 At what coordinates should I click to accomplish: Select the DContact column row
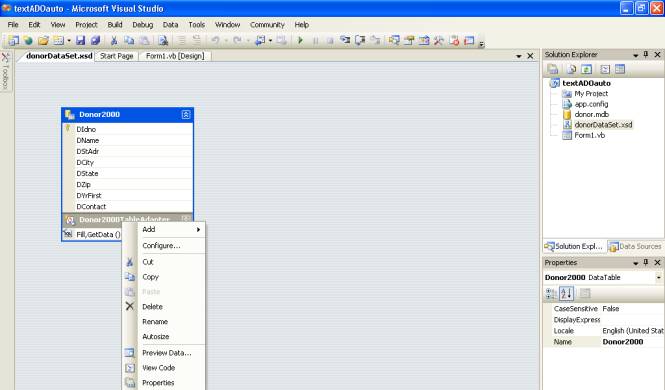coord(128,206)
